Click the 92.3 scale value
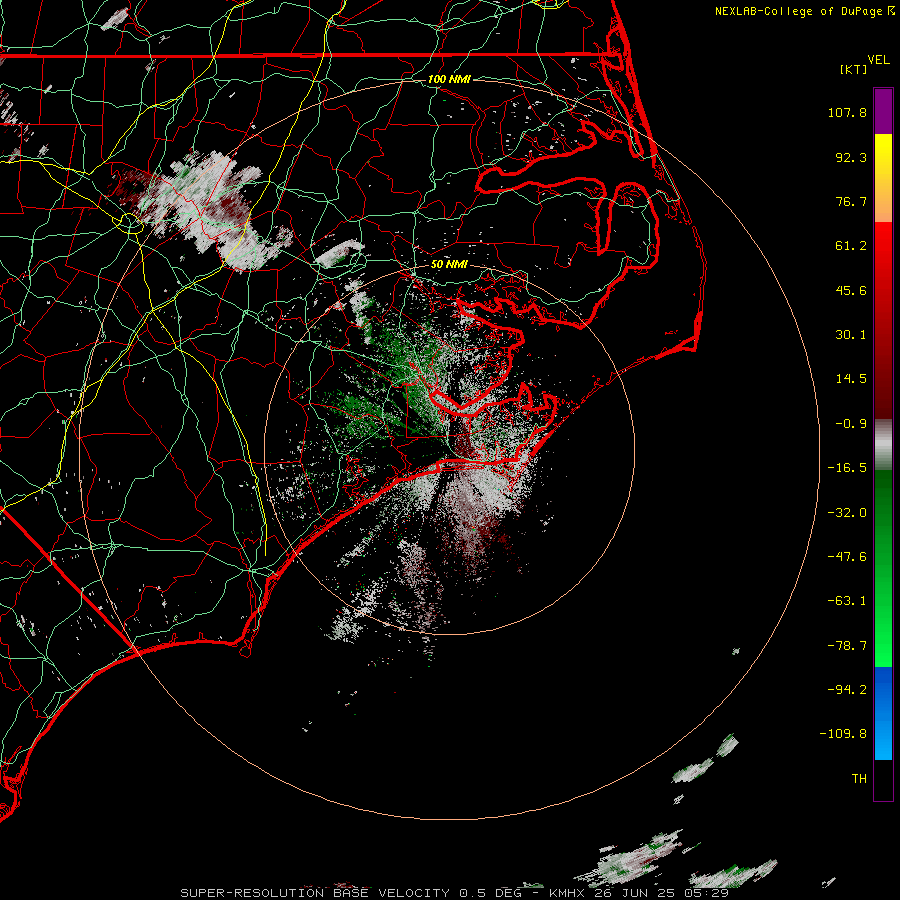Viewport: 900px width, 900px height. pyautogui.click(x=851, y=157)
